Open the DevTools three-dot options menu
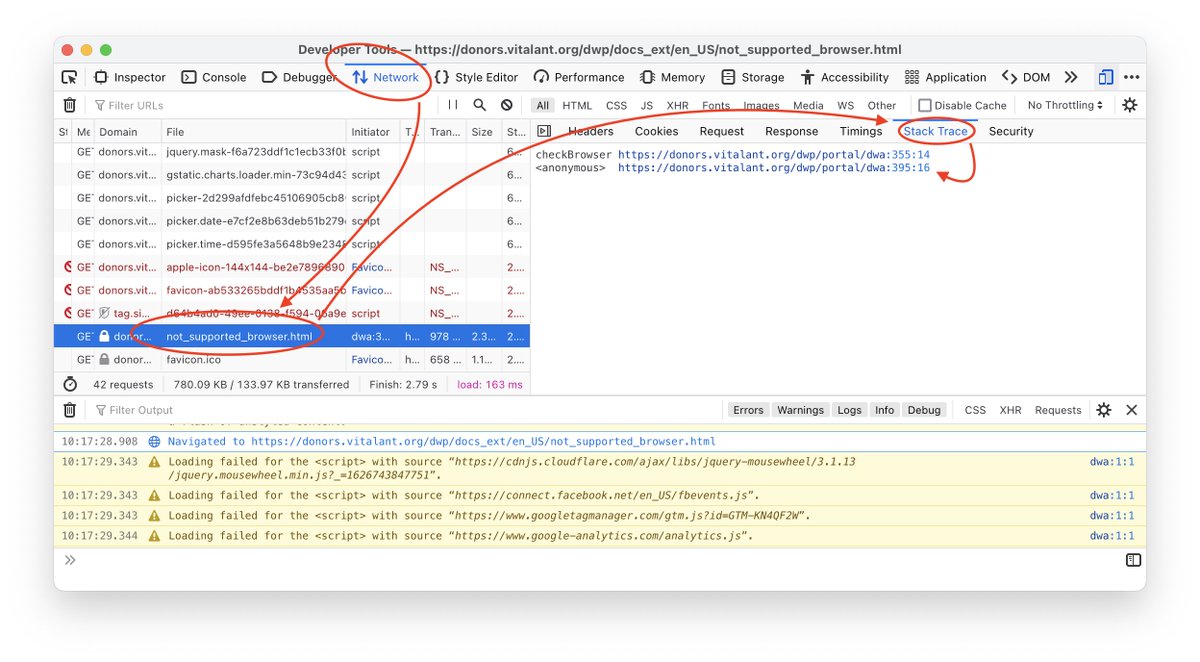 coord(1131,77)
